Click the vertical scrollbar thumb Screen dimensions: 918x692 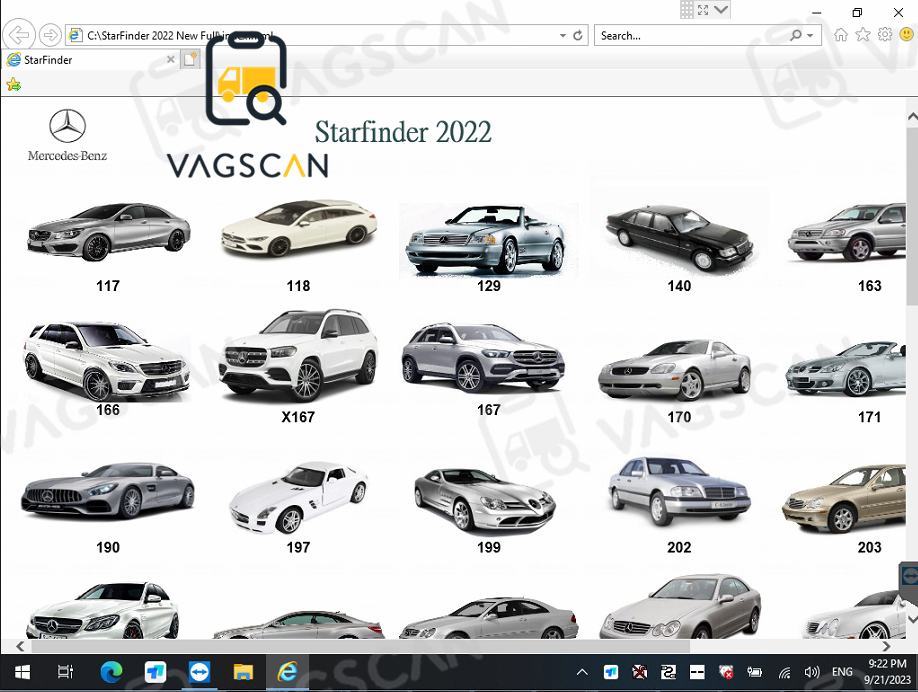[x=912, y=215]
